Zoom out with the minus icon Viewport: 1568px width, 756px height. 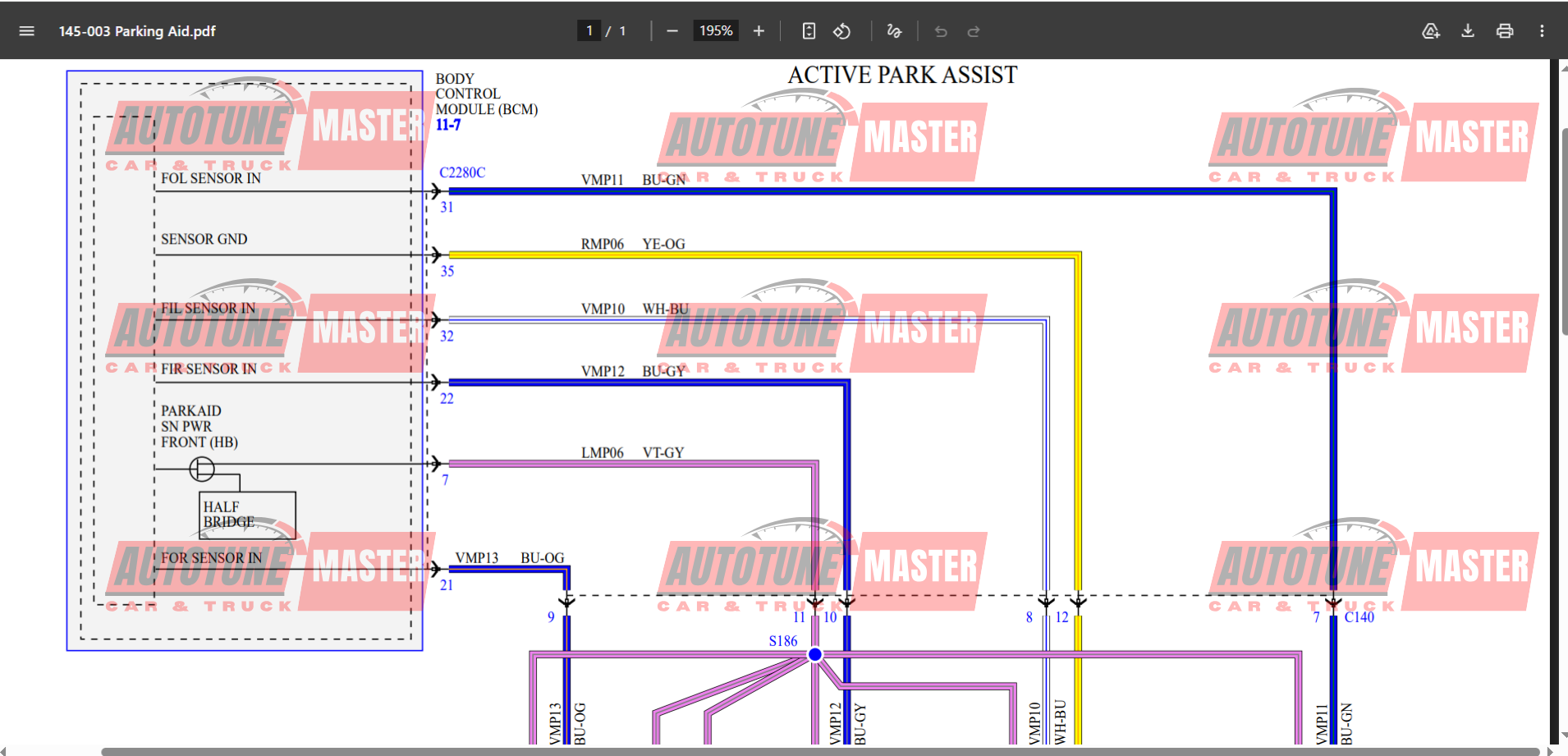click(x=672, y=31)
